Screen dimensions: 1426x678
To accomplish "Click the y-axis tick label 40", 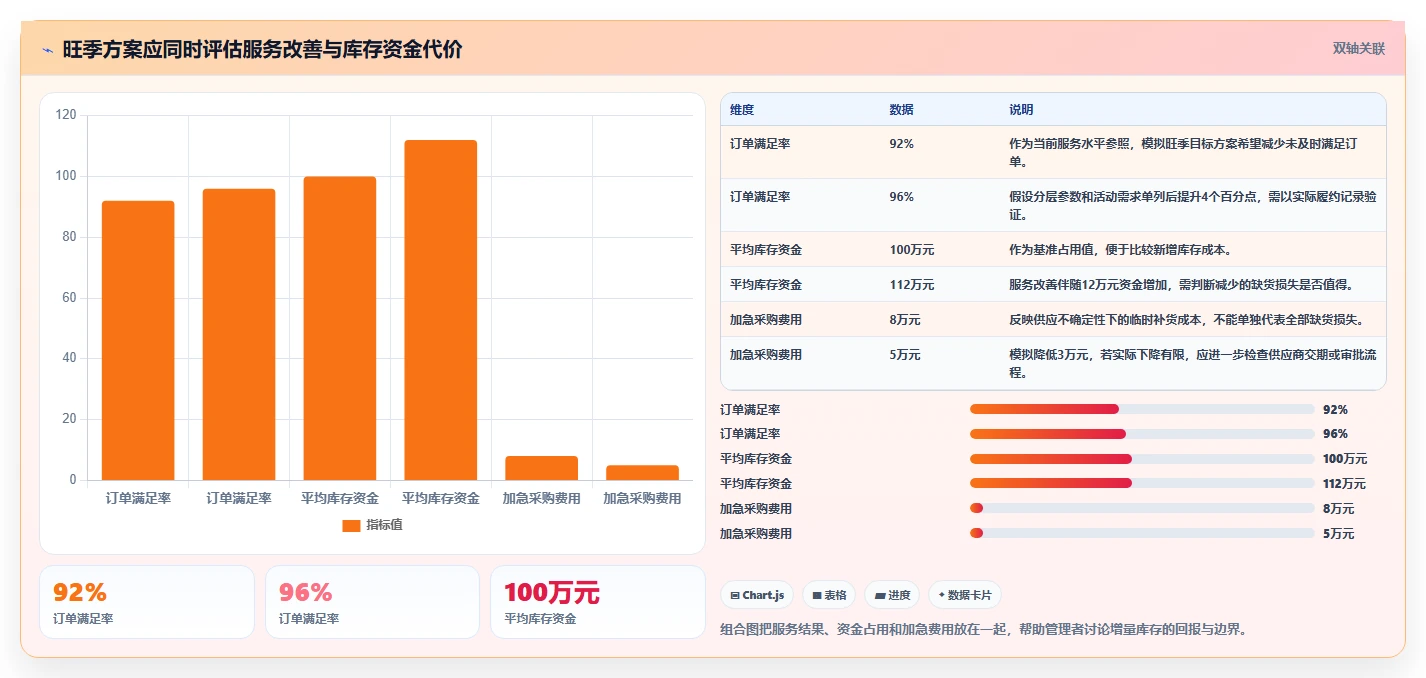I will [x=69, y=358].
